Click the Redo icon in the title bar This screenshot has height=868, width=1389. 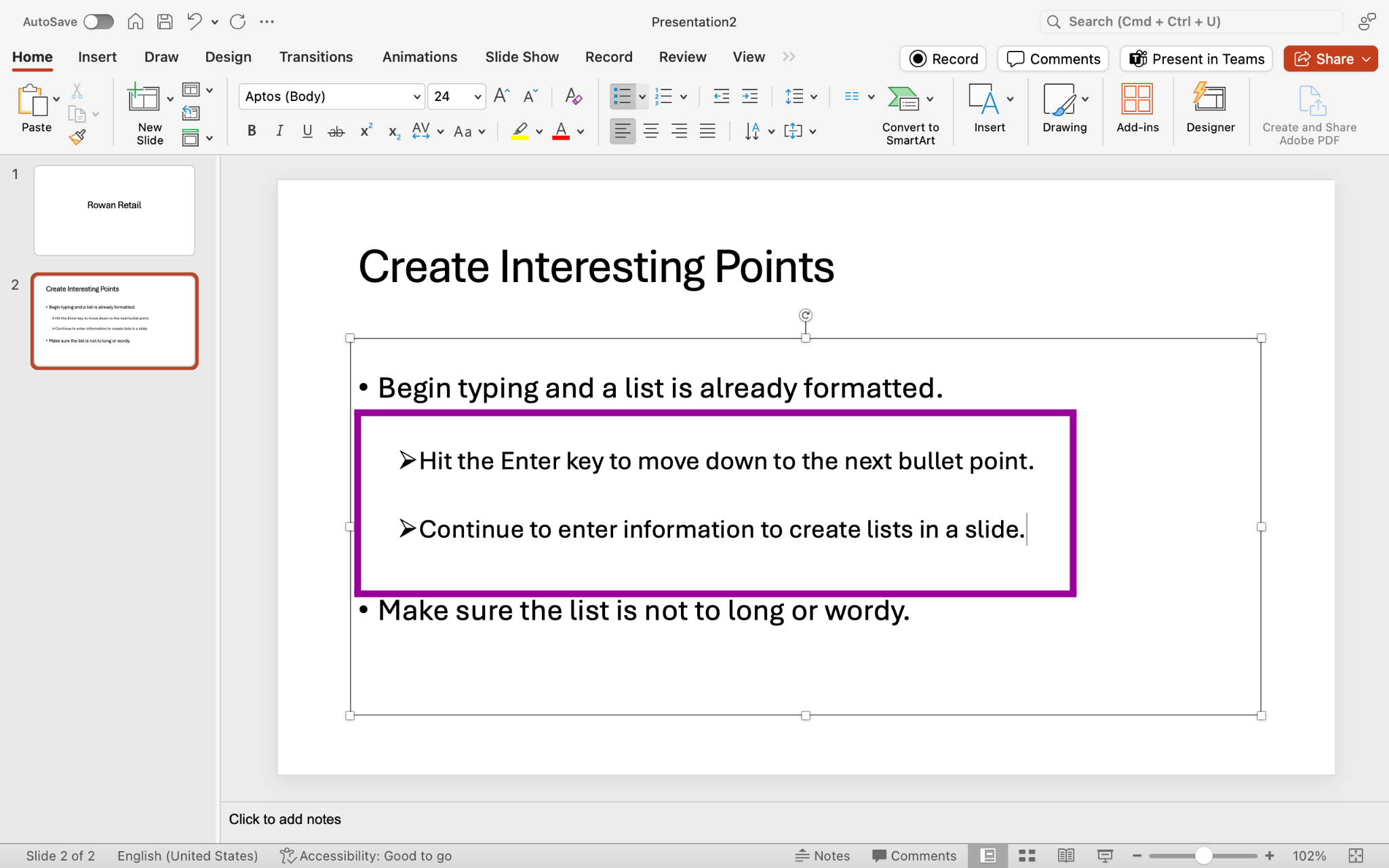(x=237, y=22)
